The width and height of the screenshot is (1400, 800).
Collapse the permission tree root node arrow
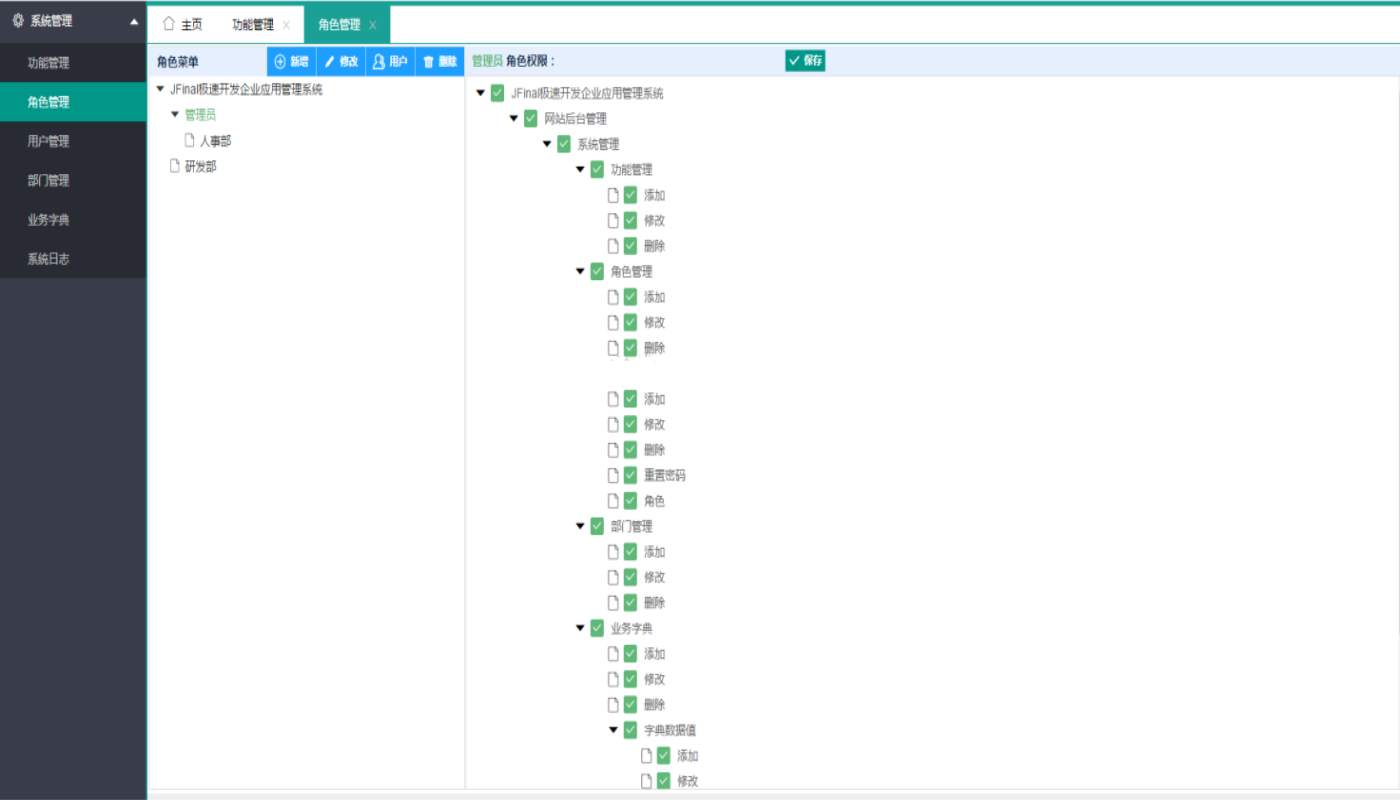tap(481, 93)
